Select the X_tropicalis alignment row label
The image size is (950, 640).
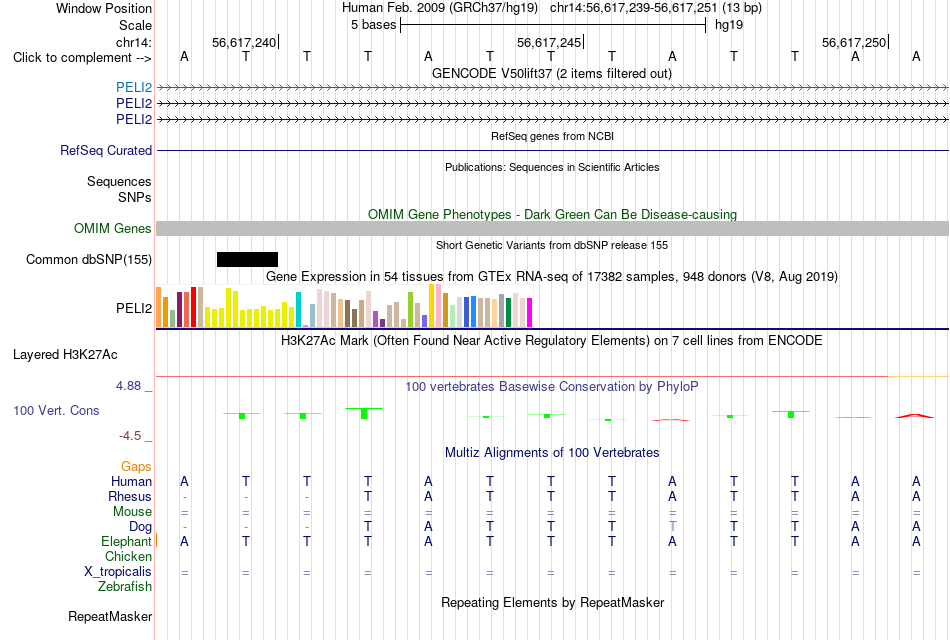click(x=118, y=572)
